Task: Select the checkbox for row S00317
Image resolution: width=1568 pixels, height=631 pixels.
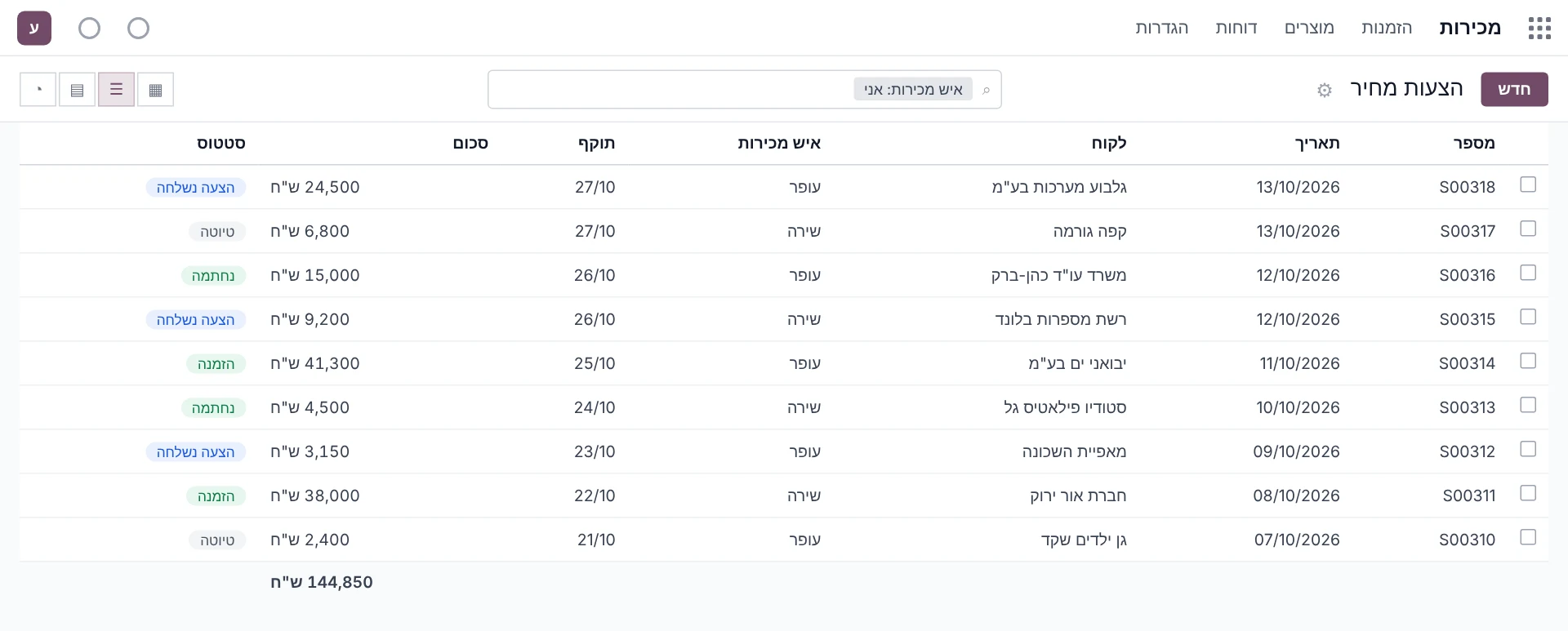Action: 1528,229
